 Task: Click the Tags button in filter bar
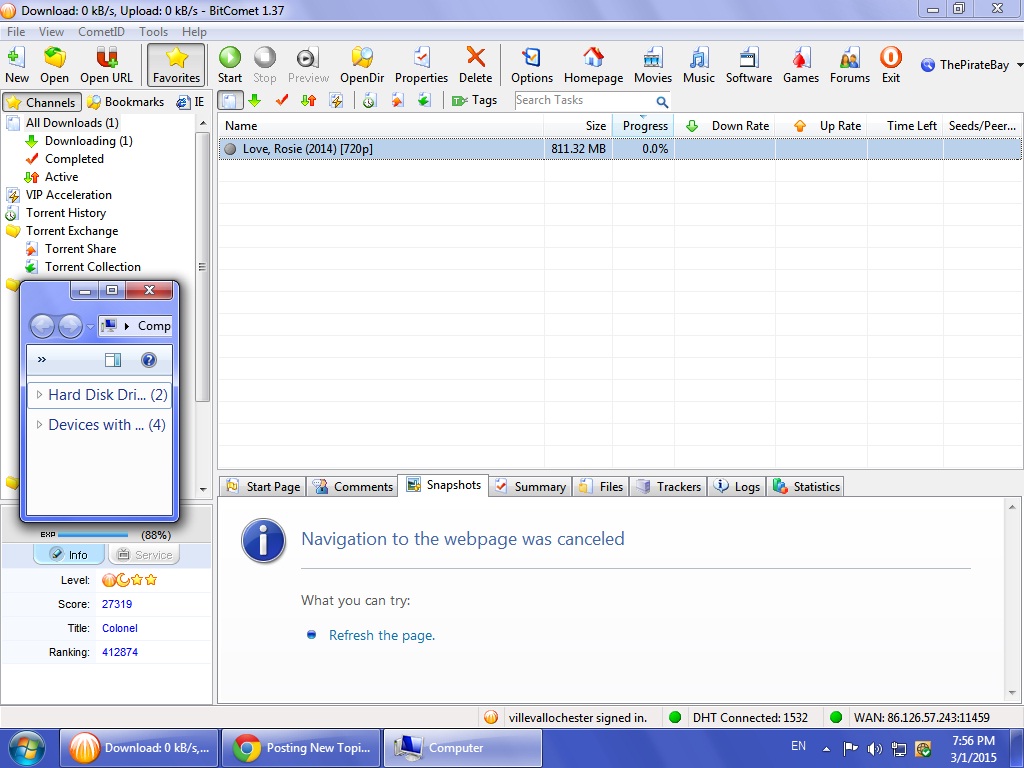[475, 101]
